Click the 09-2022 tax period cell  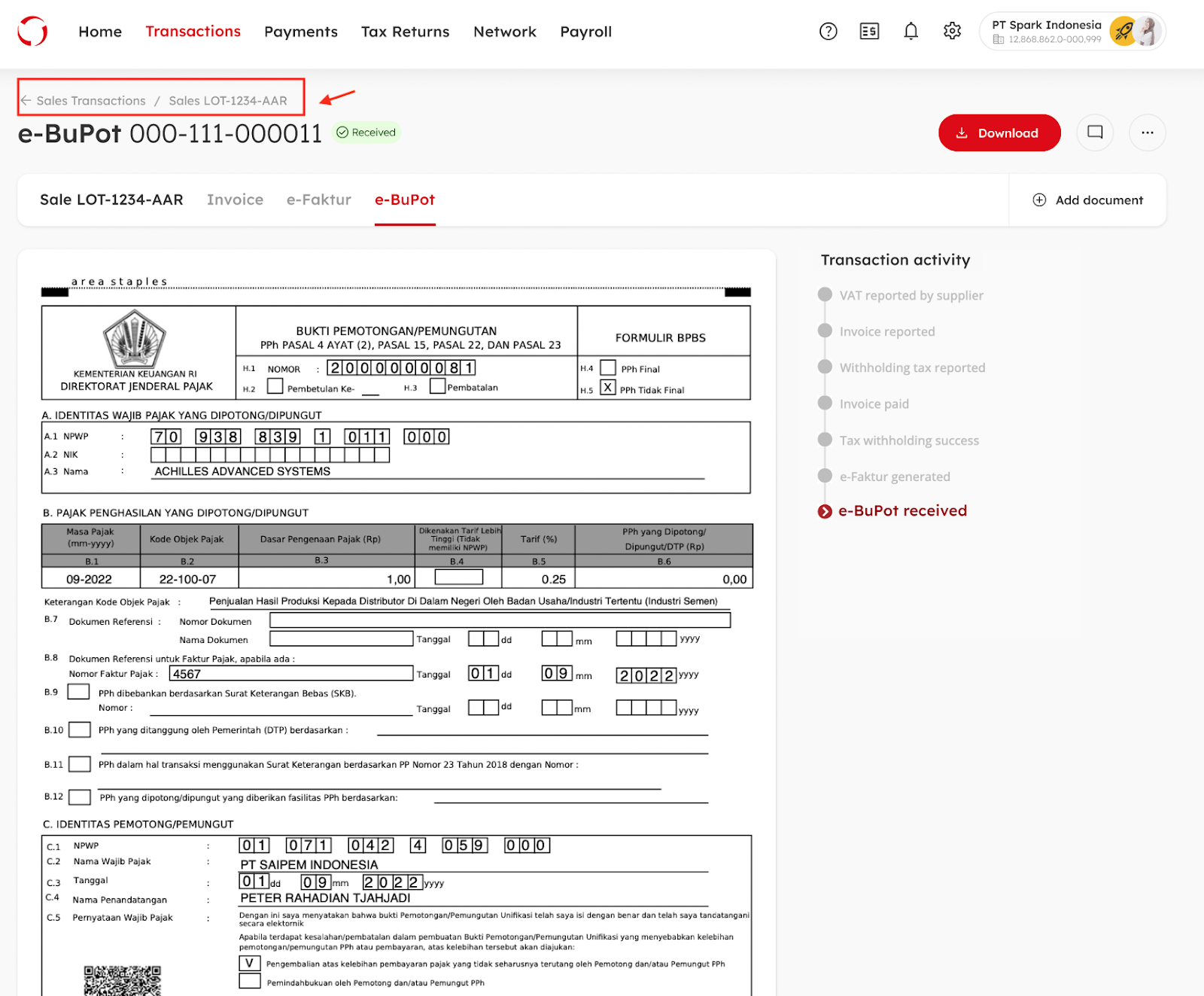pos(89,579)
